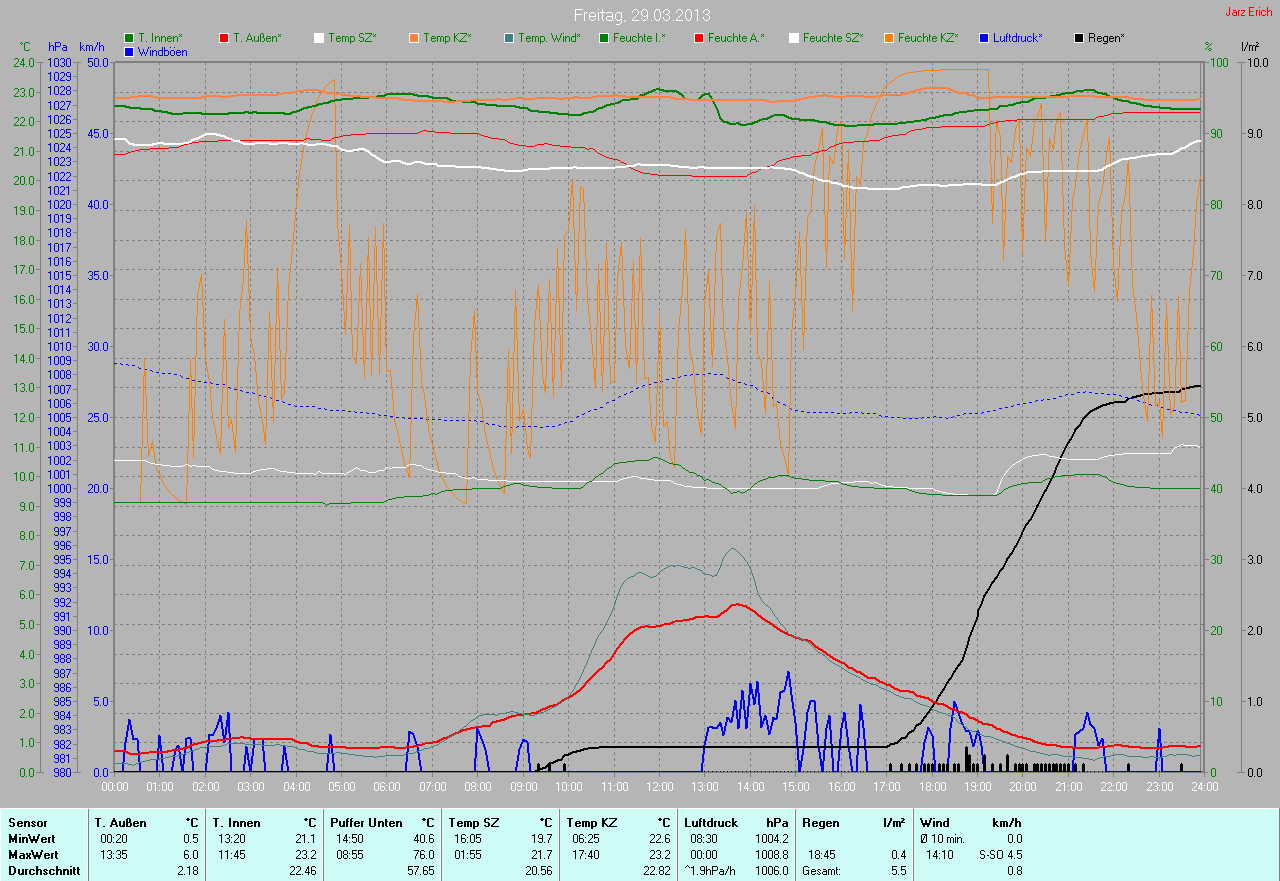Click the chart title Freitag, 29.03.2013
Screen dimensions: 1280x881
point(642,15)
